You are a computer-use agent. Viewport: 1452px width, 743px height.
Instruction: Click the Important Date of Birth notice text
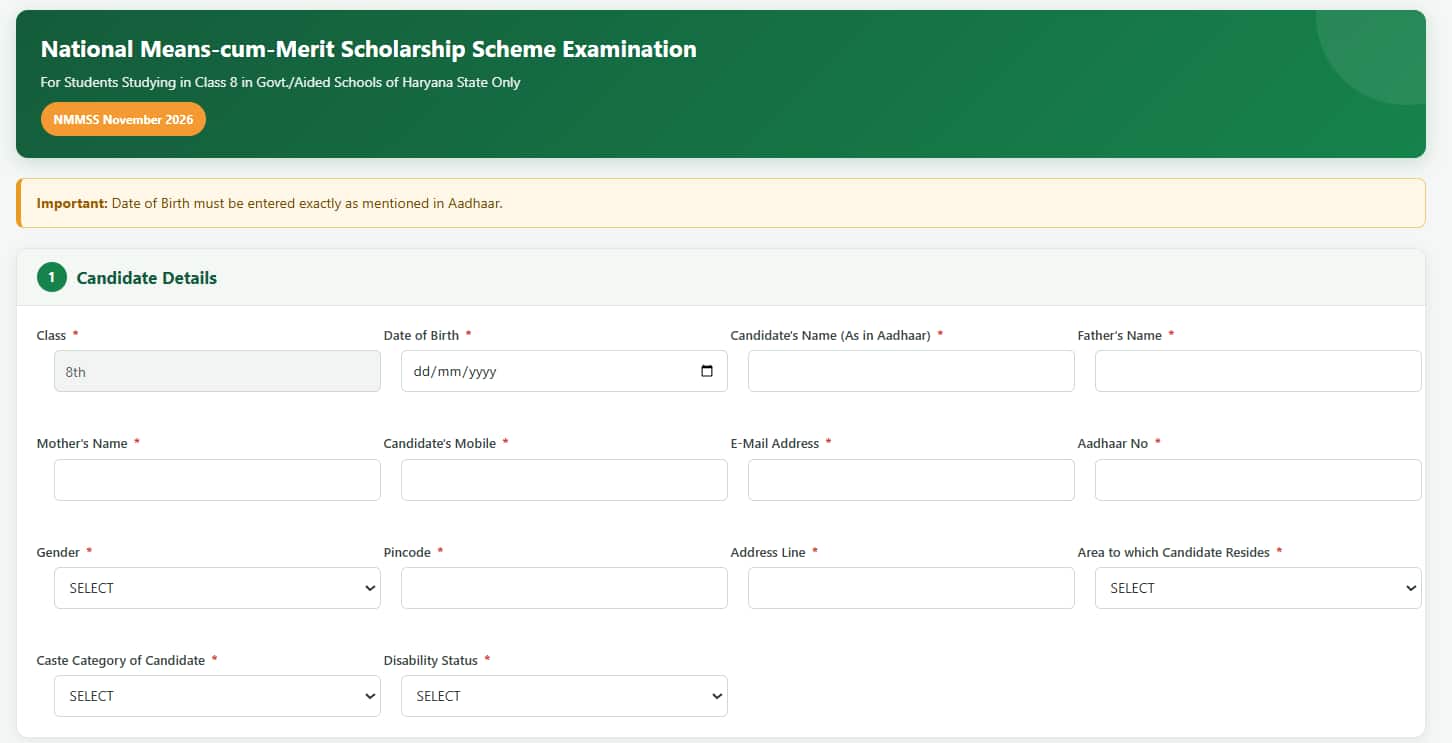270,203
